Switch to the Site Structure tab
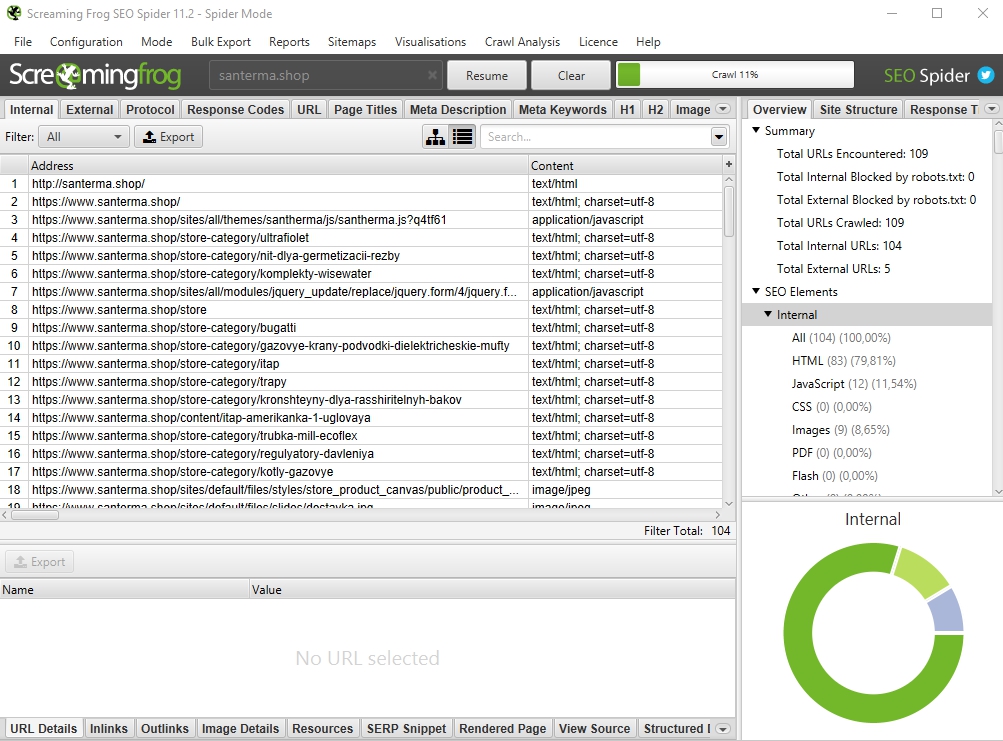 [858, 109]
